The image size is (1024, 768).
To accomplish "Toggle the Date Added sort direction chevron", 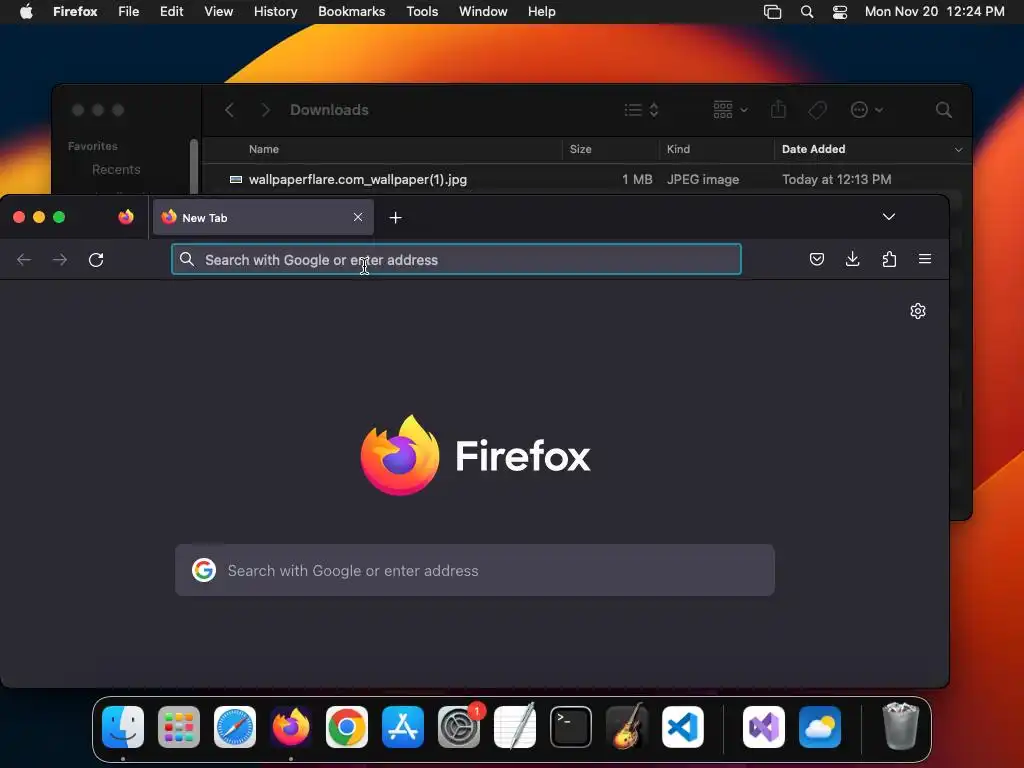I will (958, 150).
